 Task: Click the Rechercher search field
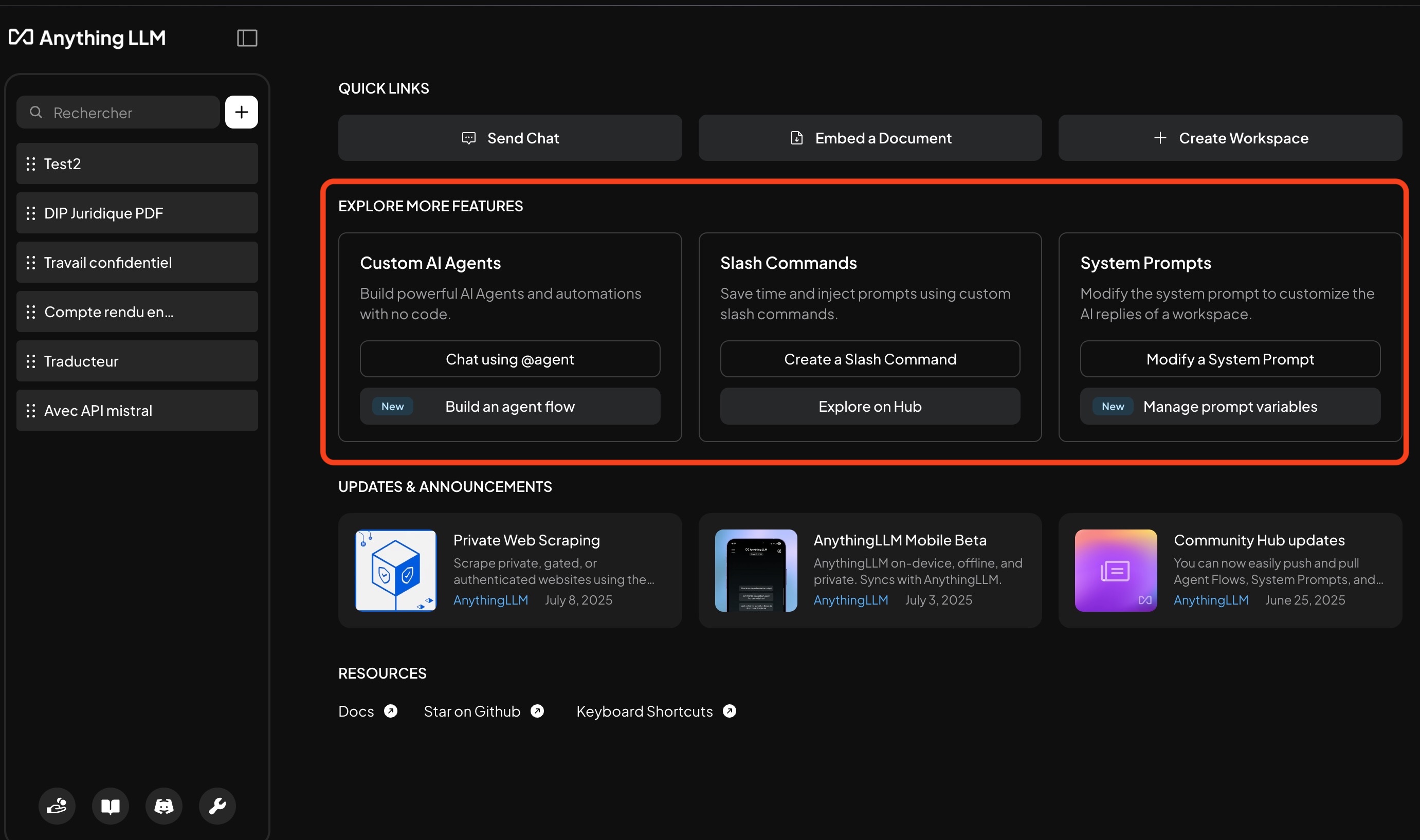(x=118, y=112)
